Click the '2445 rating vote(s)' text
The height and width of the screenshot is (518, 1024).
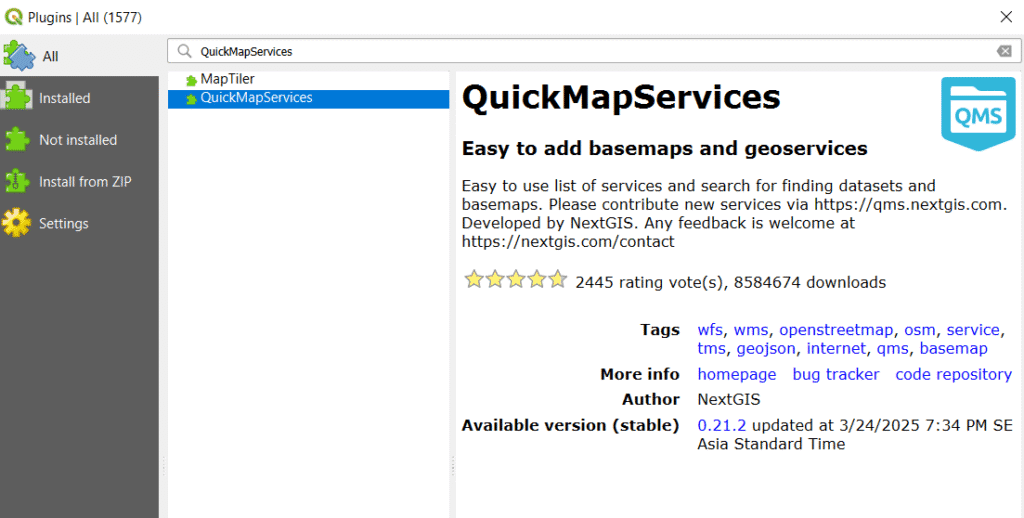pyautogui.click(x=650, y=283)
